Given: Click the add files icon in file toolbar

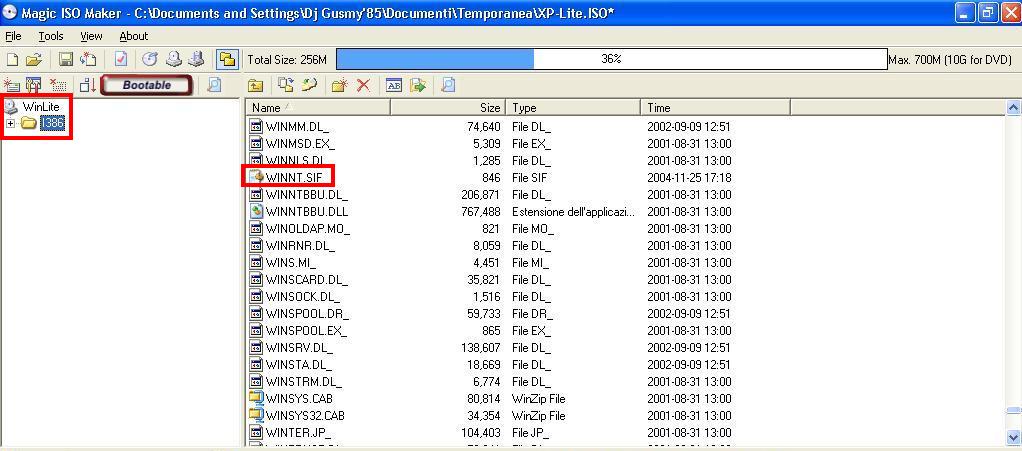Looking at the screenshot, I should pyautogui.click(x=285, y=85).
